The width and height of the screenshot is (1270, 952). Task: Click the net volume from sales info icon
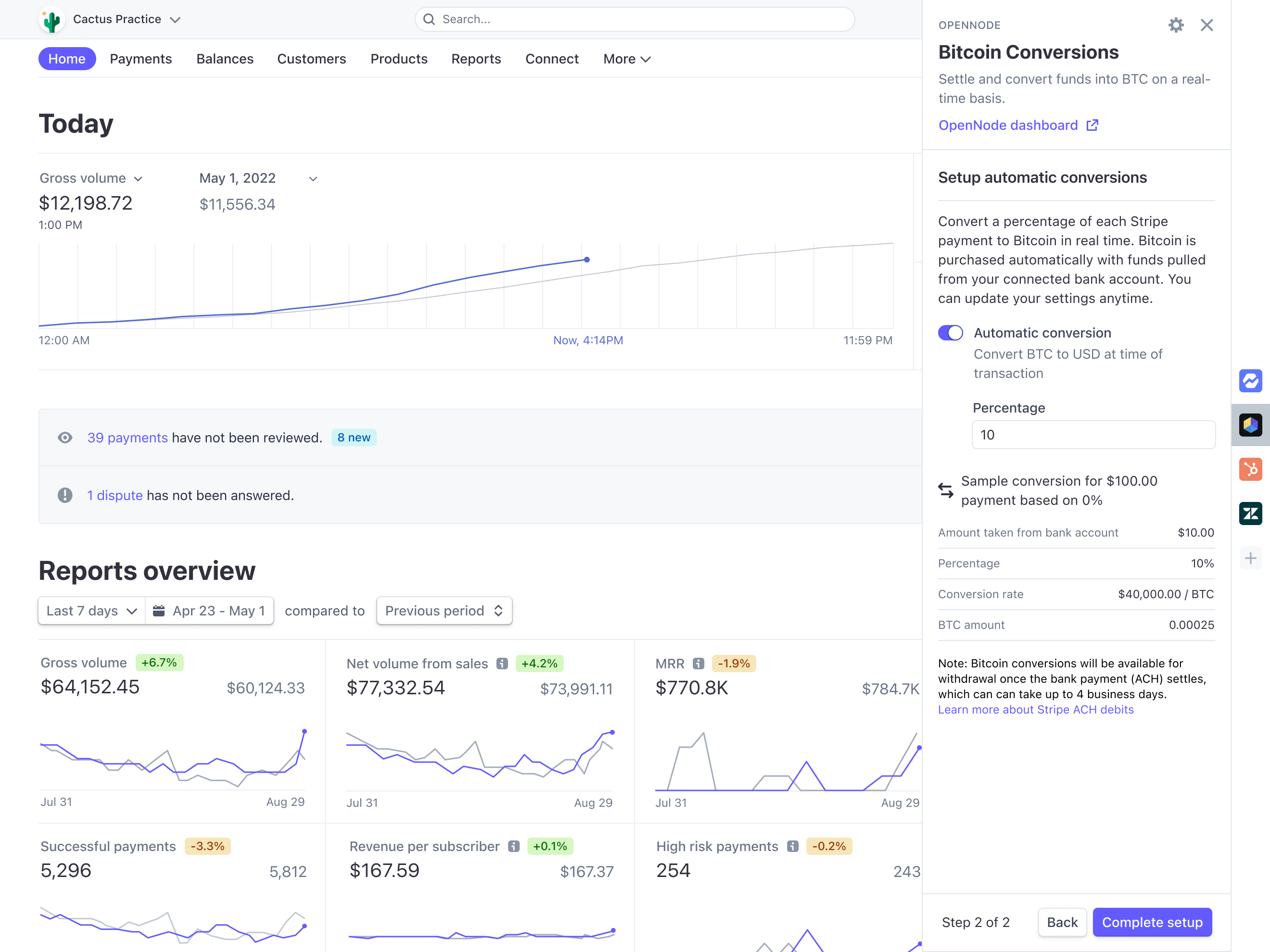click(502, 664)
